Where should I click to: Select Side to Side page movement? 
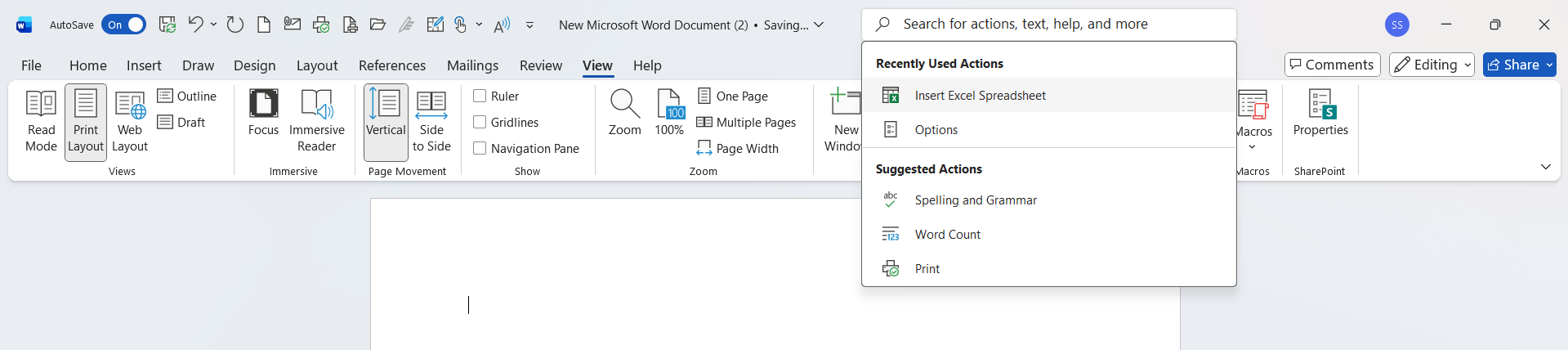tap(431, 121)
